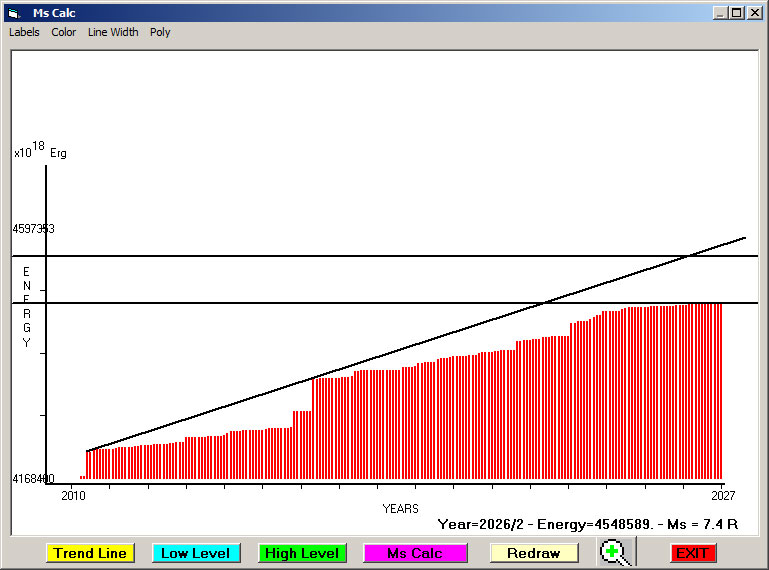Open the Poly menu
769x570 pixels.
(160, 32)
